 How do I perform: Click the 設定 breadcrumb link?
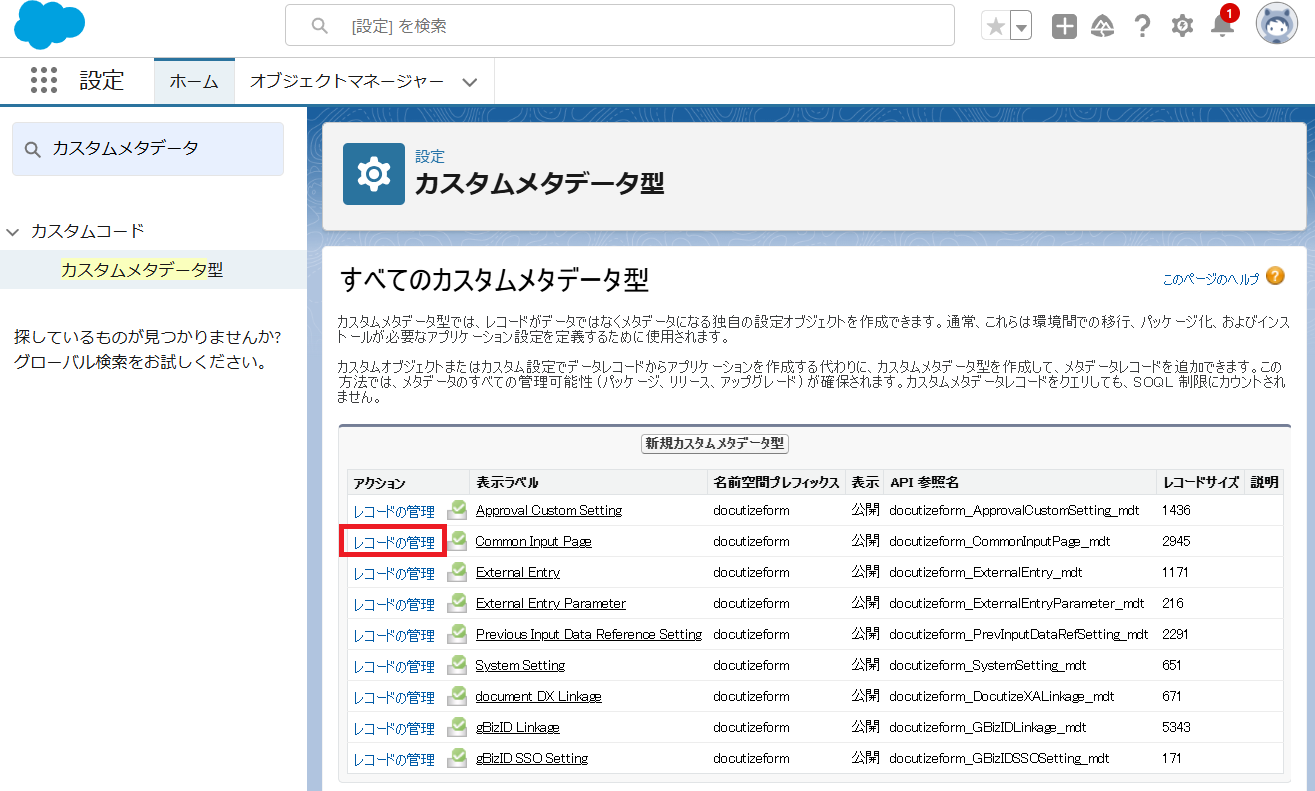pyautogui.click(x=430, y=157)
